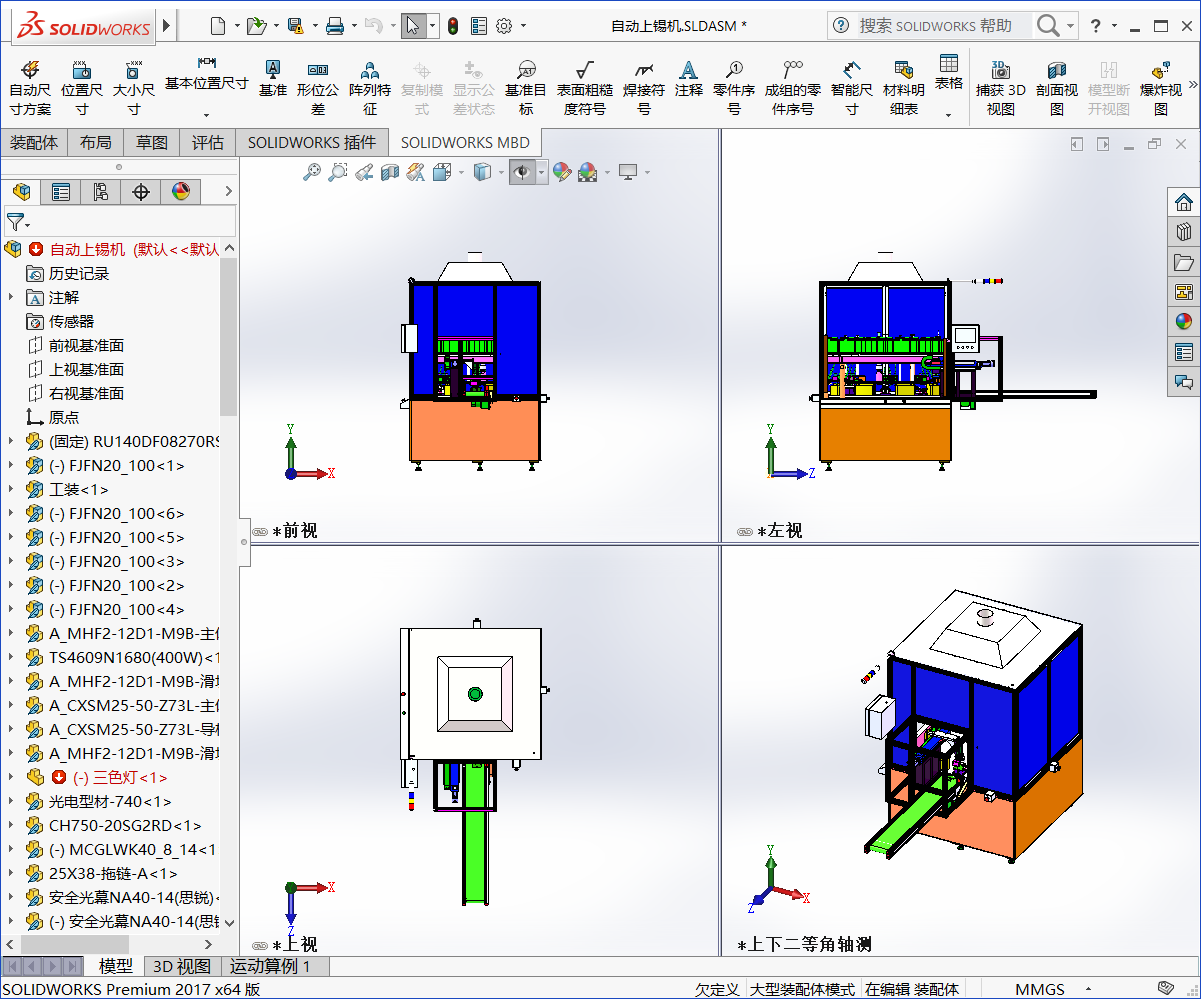The width and height of the screenshot is (1201, 999).
Task: Open the DisplayManager tab icon
Action: pos(181,192)
